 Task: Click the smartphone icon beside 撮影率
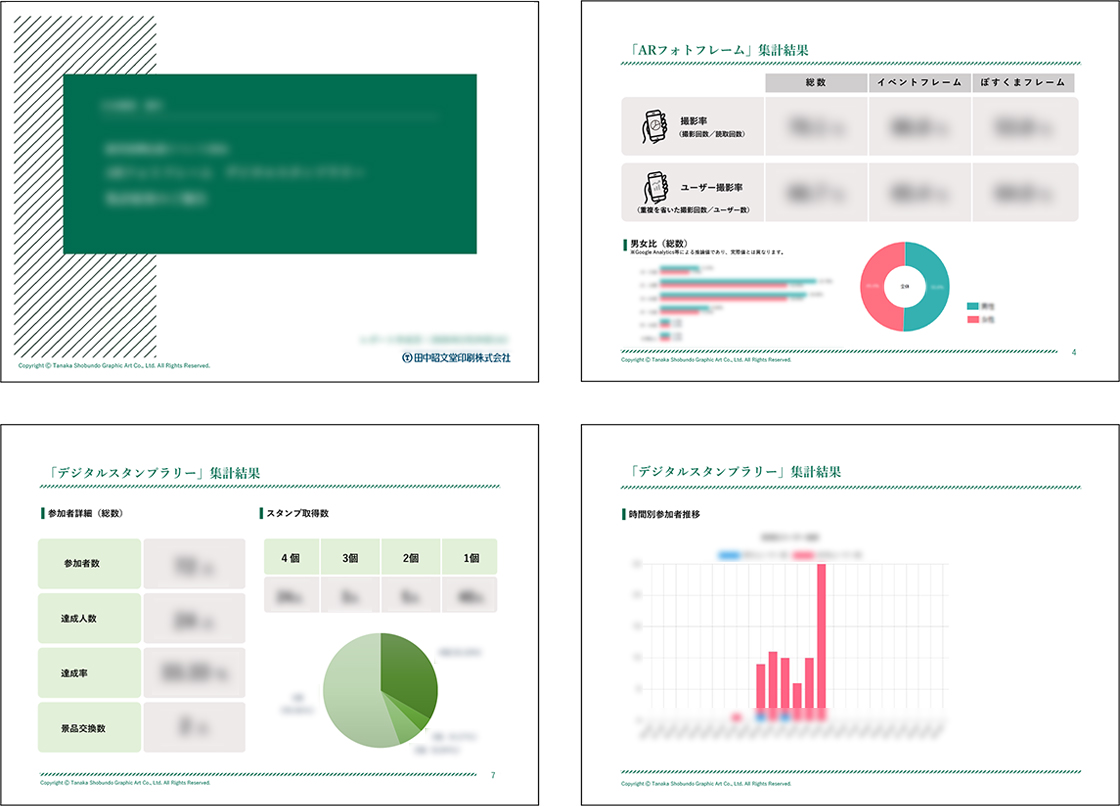click(652, 126)
